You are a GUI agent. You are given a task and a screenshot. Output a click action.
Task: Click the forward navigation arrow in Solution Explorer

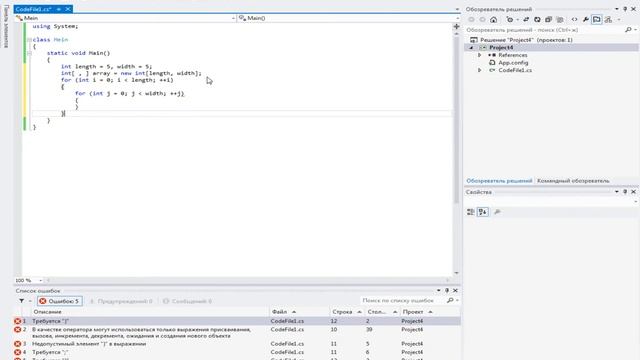click(482, 19)
